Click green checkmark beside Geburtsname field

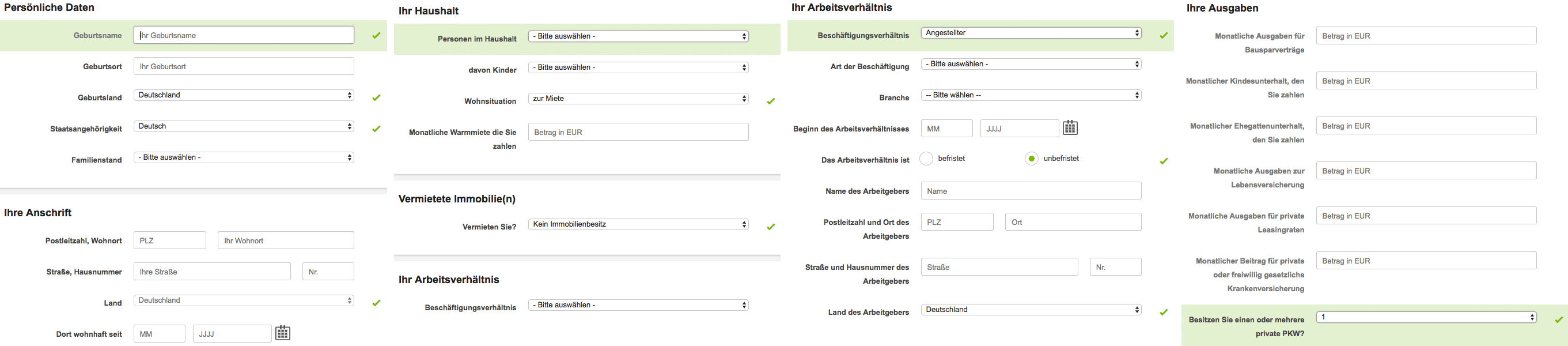376,35
